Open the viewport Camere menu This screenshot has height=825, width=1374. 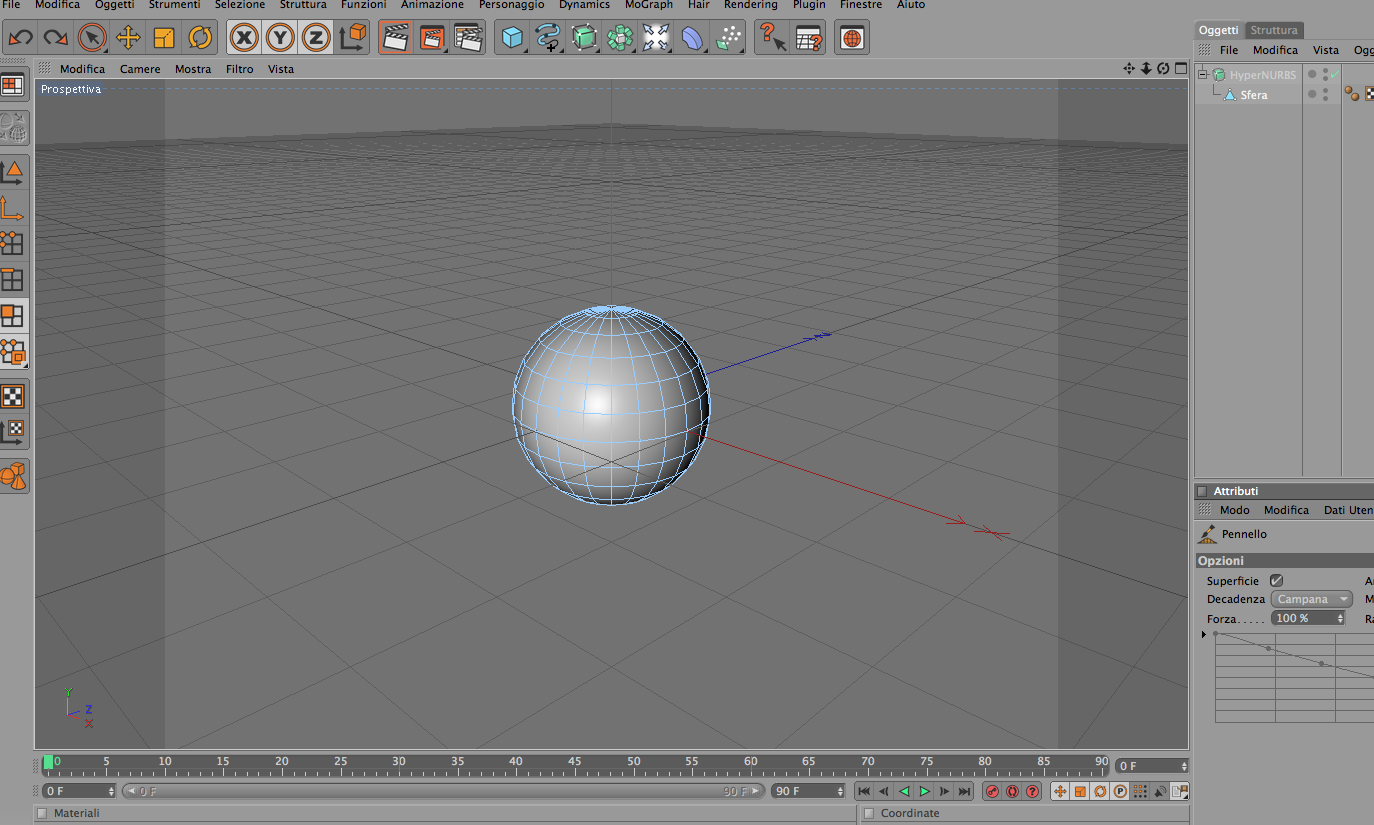pyautogui.click(x=140, y=69)
